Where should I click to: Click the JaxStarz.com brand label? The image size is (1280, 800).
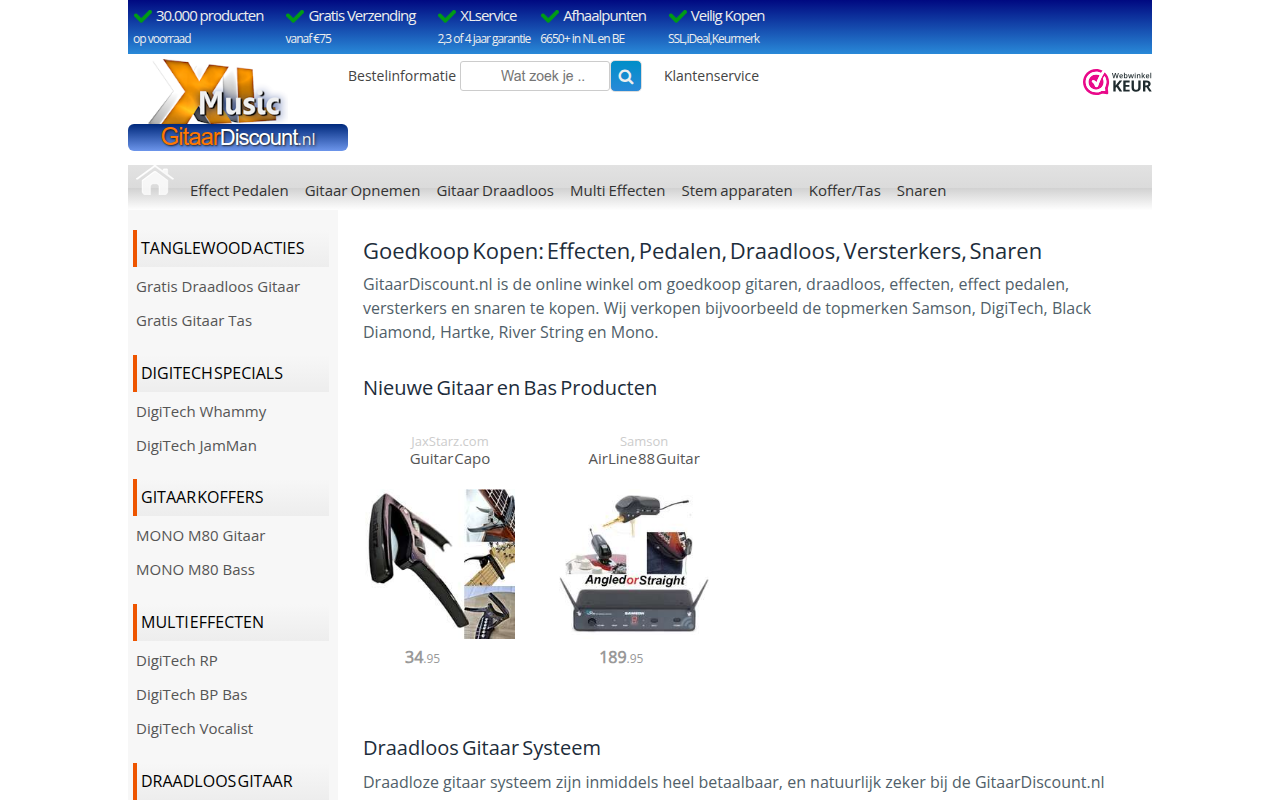450,441
